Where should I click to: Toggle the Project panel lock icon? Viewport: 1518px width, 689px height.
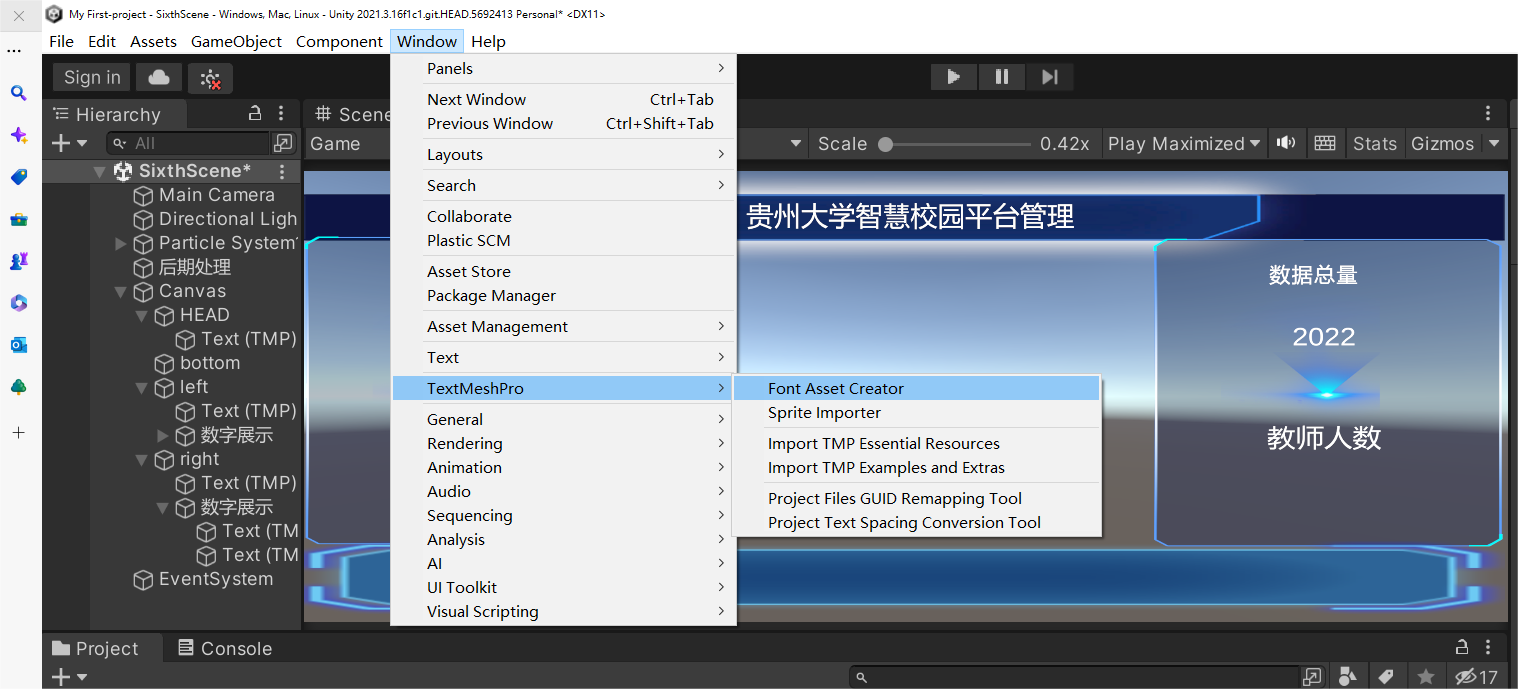point(1462,646)
